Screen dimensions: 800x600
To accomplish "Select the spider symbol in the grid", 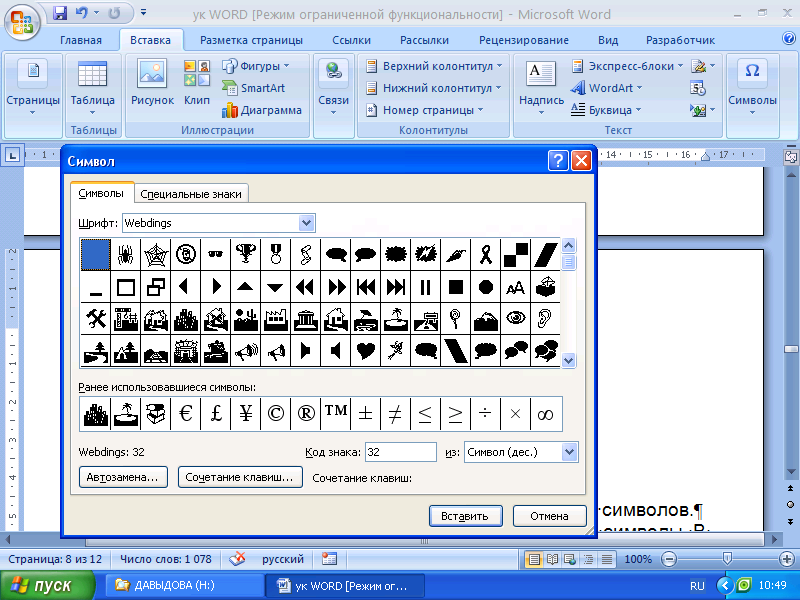I will (126, 254).
